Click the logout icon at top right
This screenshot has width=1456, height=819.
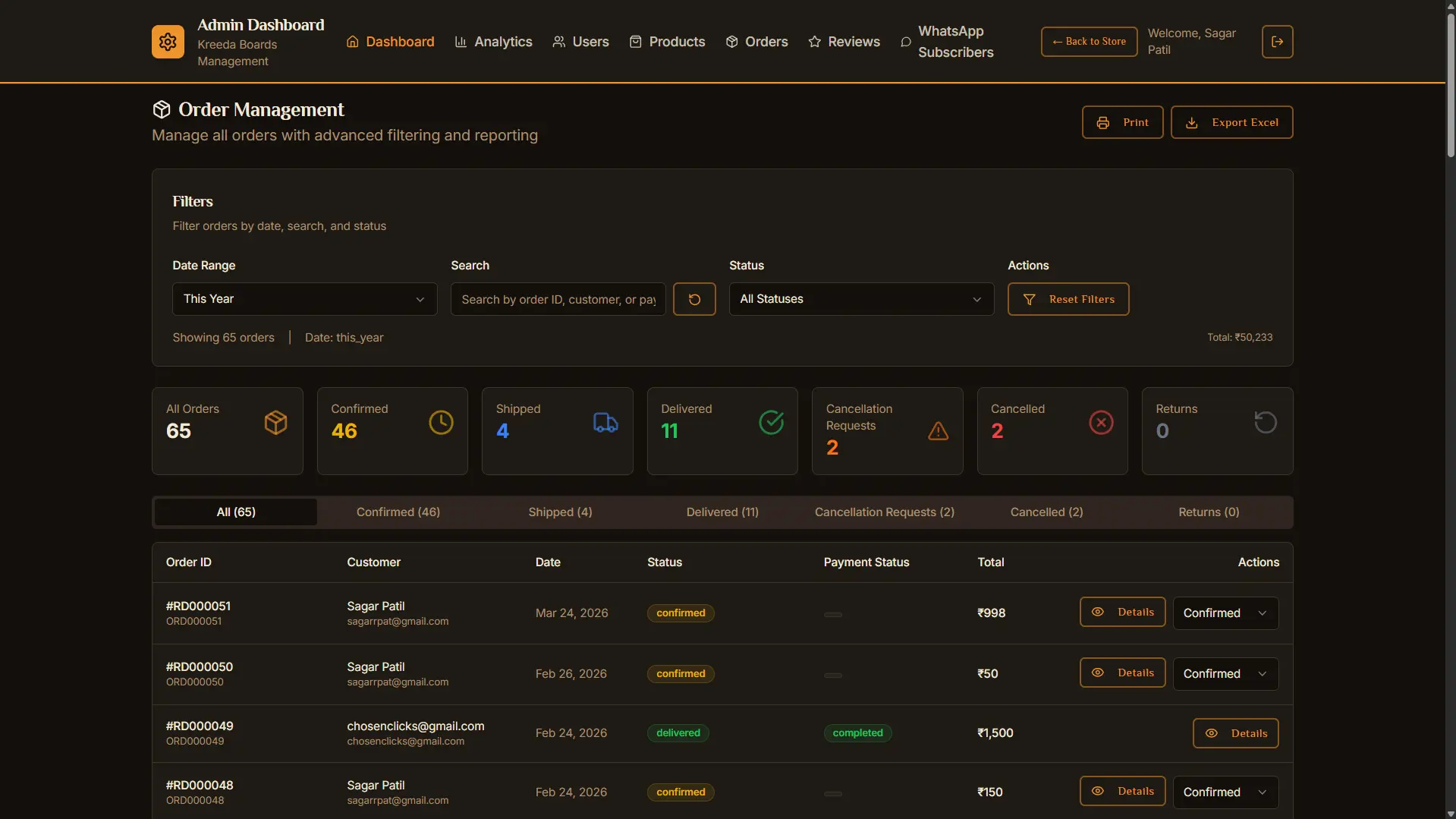point(1277,42)
